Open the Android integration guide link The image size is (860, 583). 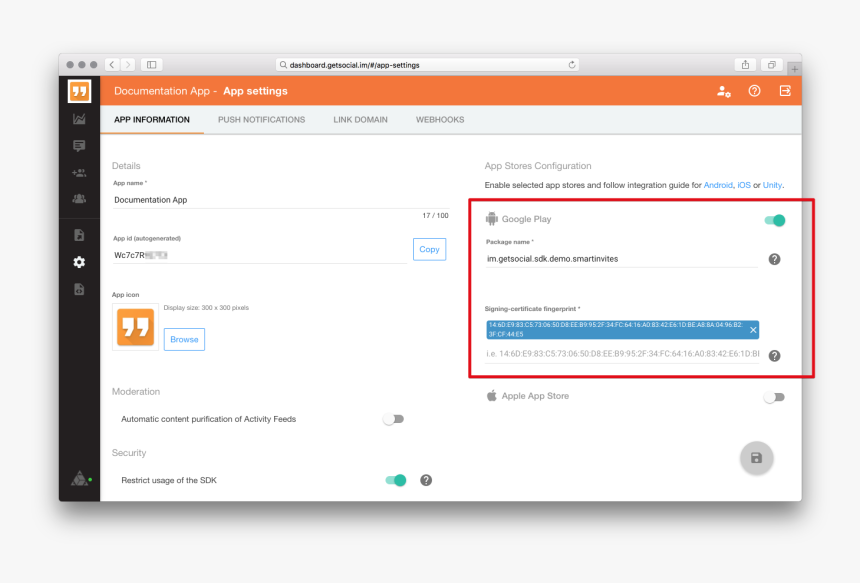pos(718,185)
